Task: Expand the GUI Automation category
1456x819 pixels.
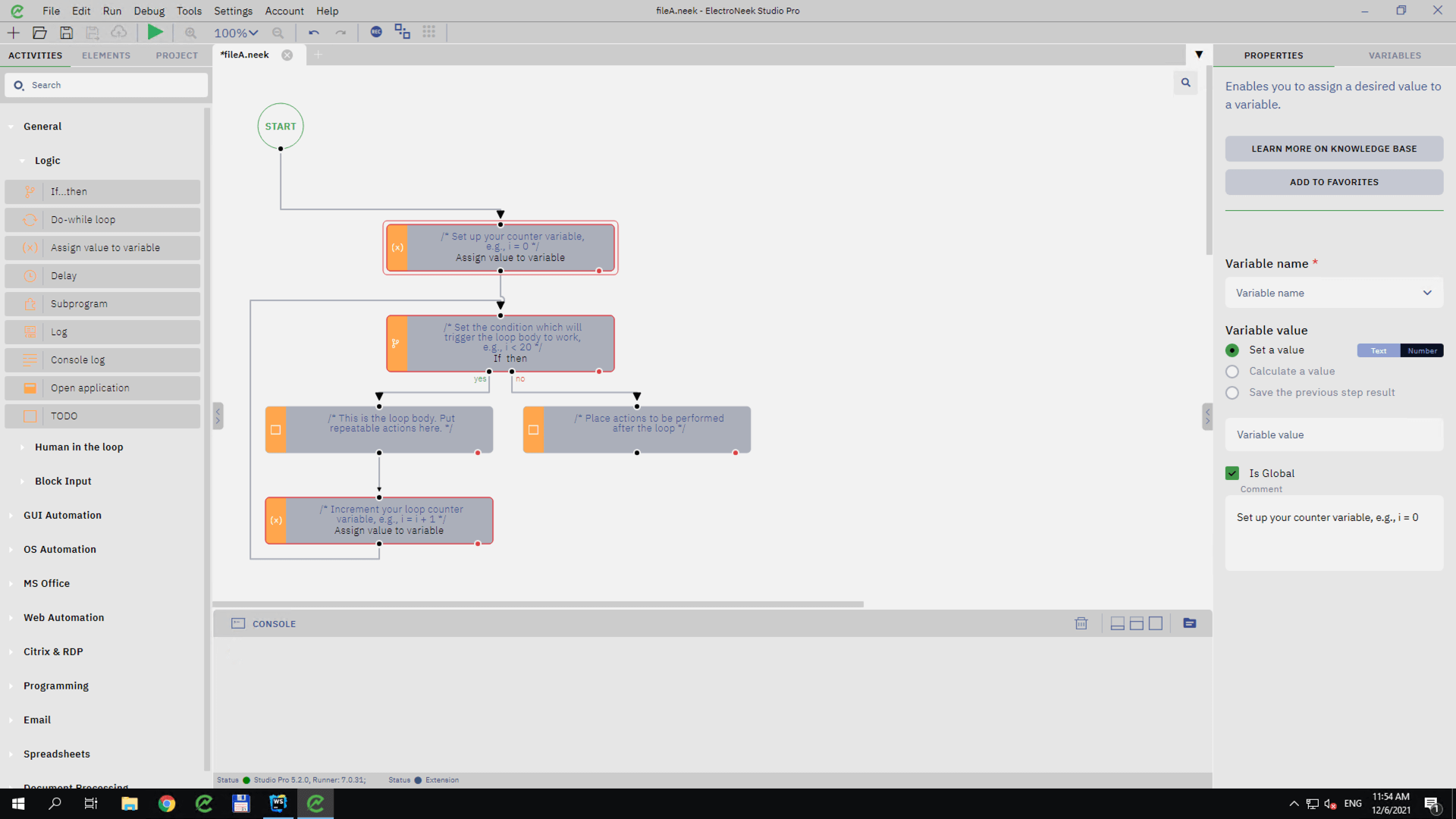Action: point(62,515)
